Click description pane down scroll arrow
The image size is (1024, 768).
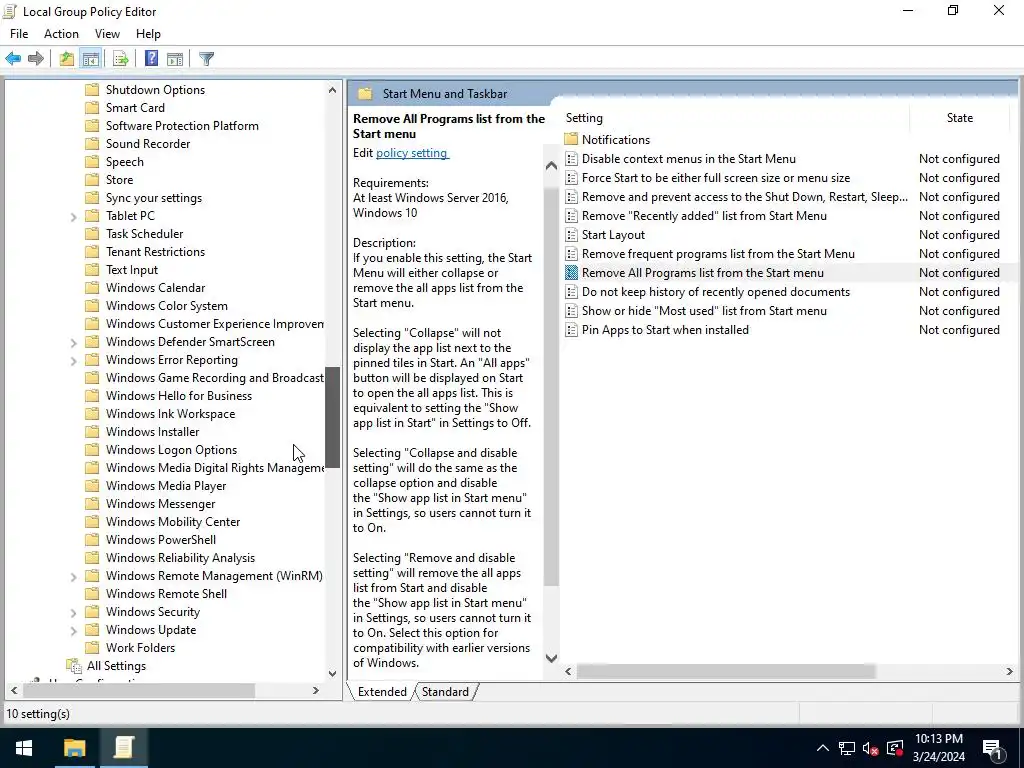(x=551, y=658)
